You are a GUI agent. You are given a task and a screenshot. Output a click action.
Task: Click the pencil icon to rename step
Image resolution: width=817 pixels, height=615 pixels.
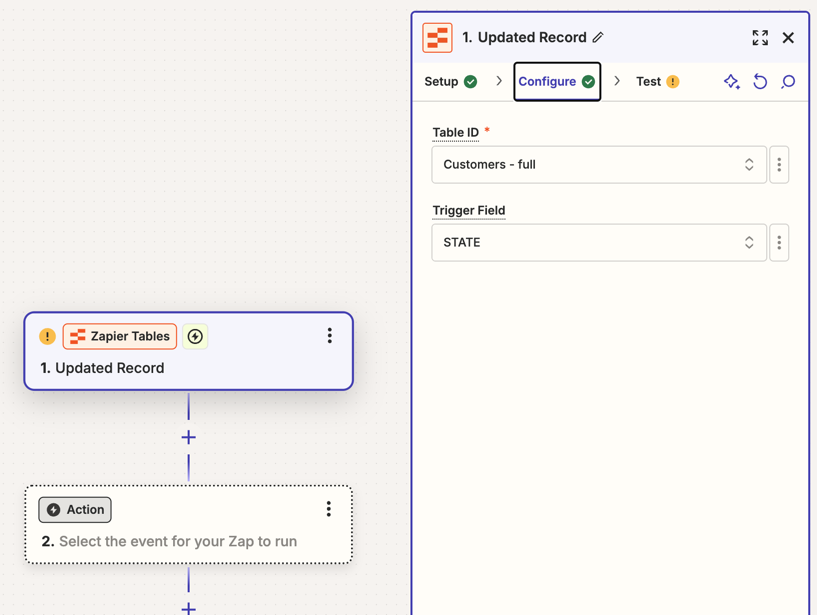pyautogui.click(x=598, y=38)
